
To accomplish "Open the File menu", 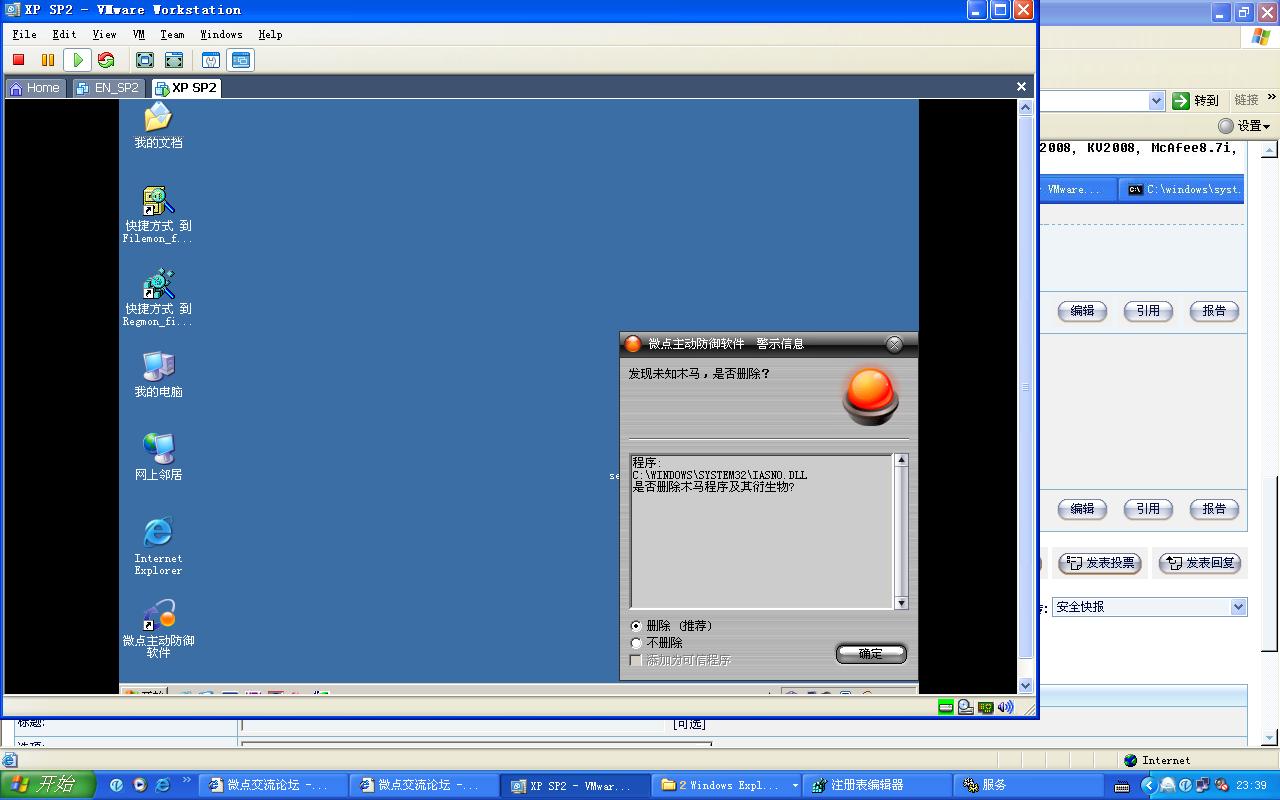I will tap(24, 34).
